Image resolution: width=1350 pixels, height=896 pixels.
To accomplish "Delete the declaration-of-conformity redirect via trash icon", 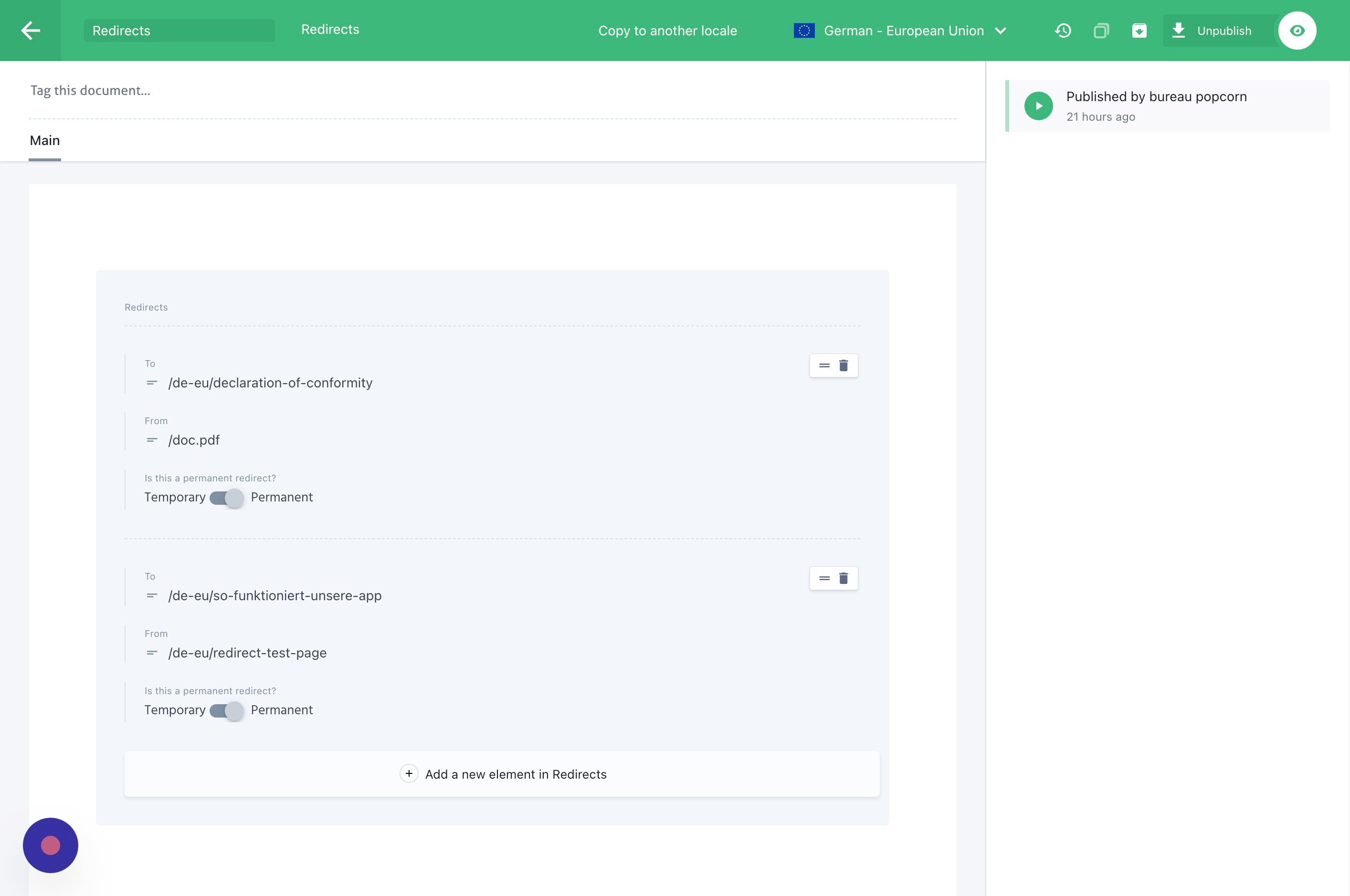I will (x=844, y=366).
